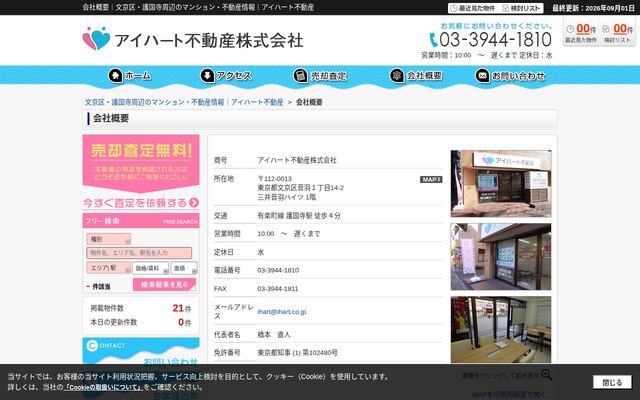Click the phone icon beside 03-3944-1810
This screenshot has width=640, height=400.
(x=433, y=40)
